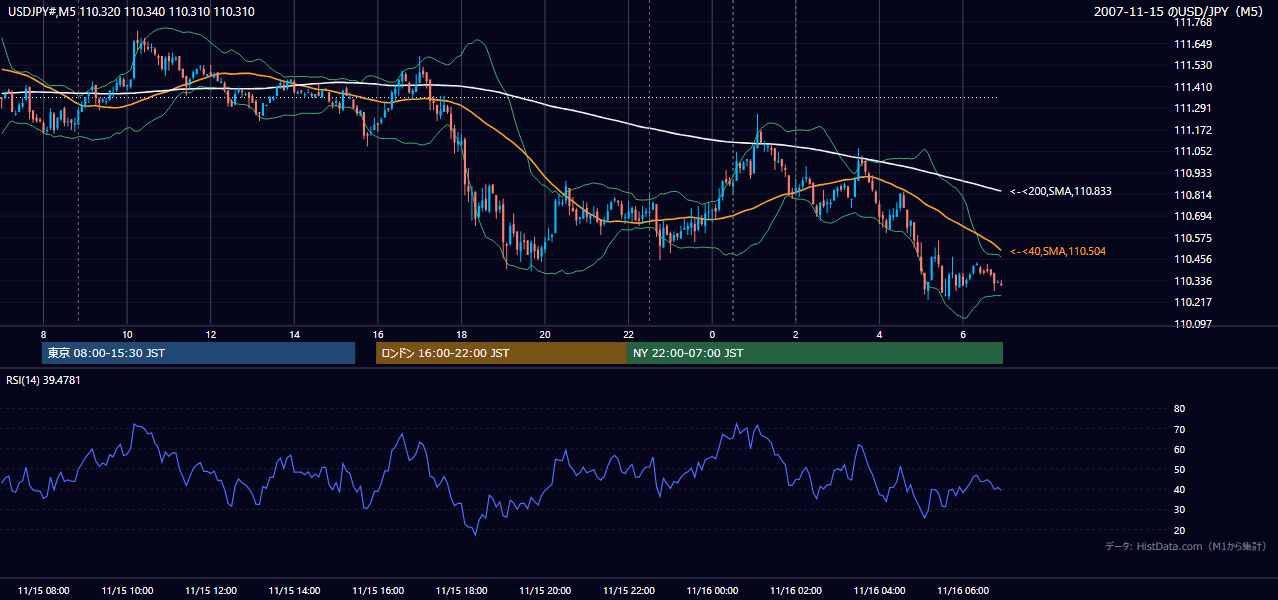Click the bottom time label 11/16 00:00

point(712,591)
